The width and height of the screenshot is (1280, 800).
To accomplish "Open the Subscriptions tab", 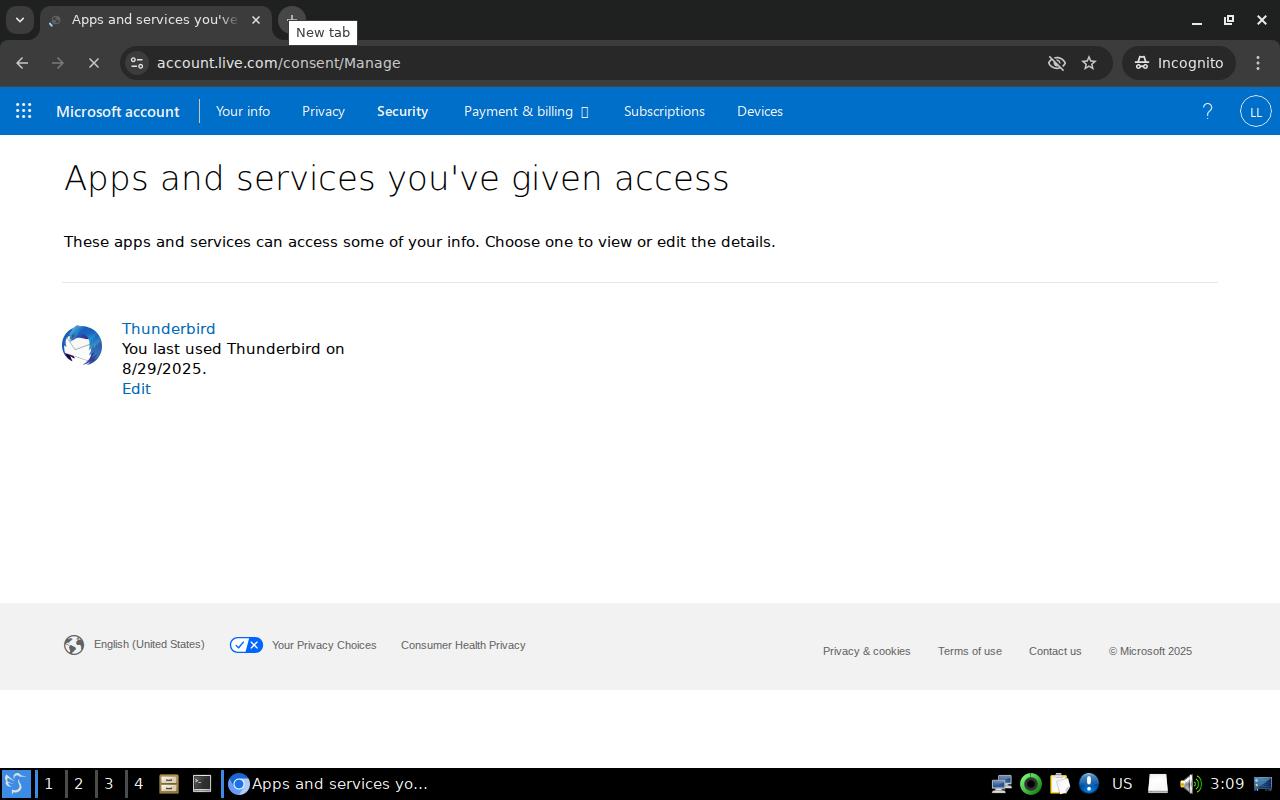I will pos(664,111).
